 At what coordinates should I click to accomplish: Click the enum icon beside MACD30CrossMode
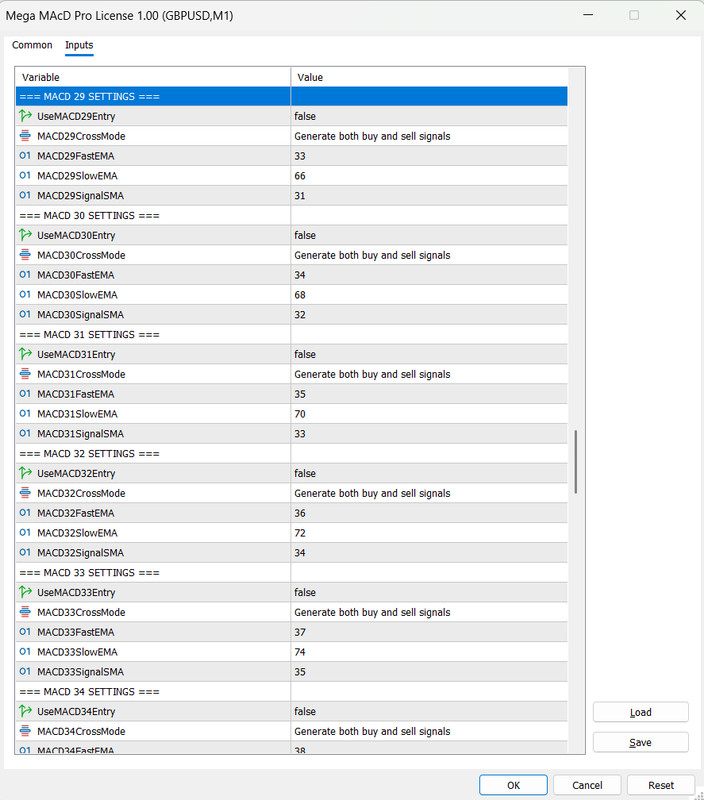point(25,255)
